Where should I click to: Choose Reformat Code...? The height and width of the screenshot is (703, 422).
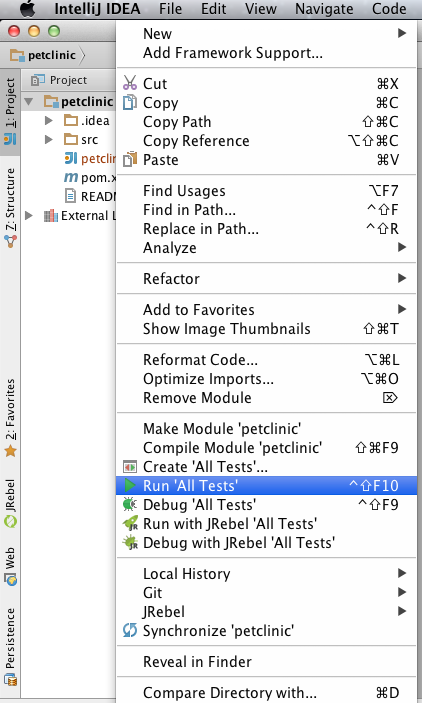[x=266, y=360]
